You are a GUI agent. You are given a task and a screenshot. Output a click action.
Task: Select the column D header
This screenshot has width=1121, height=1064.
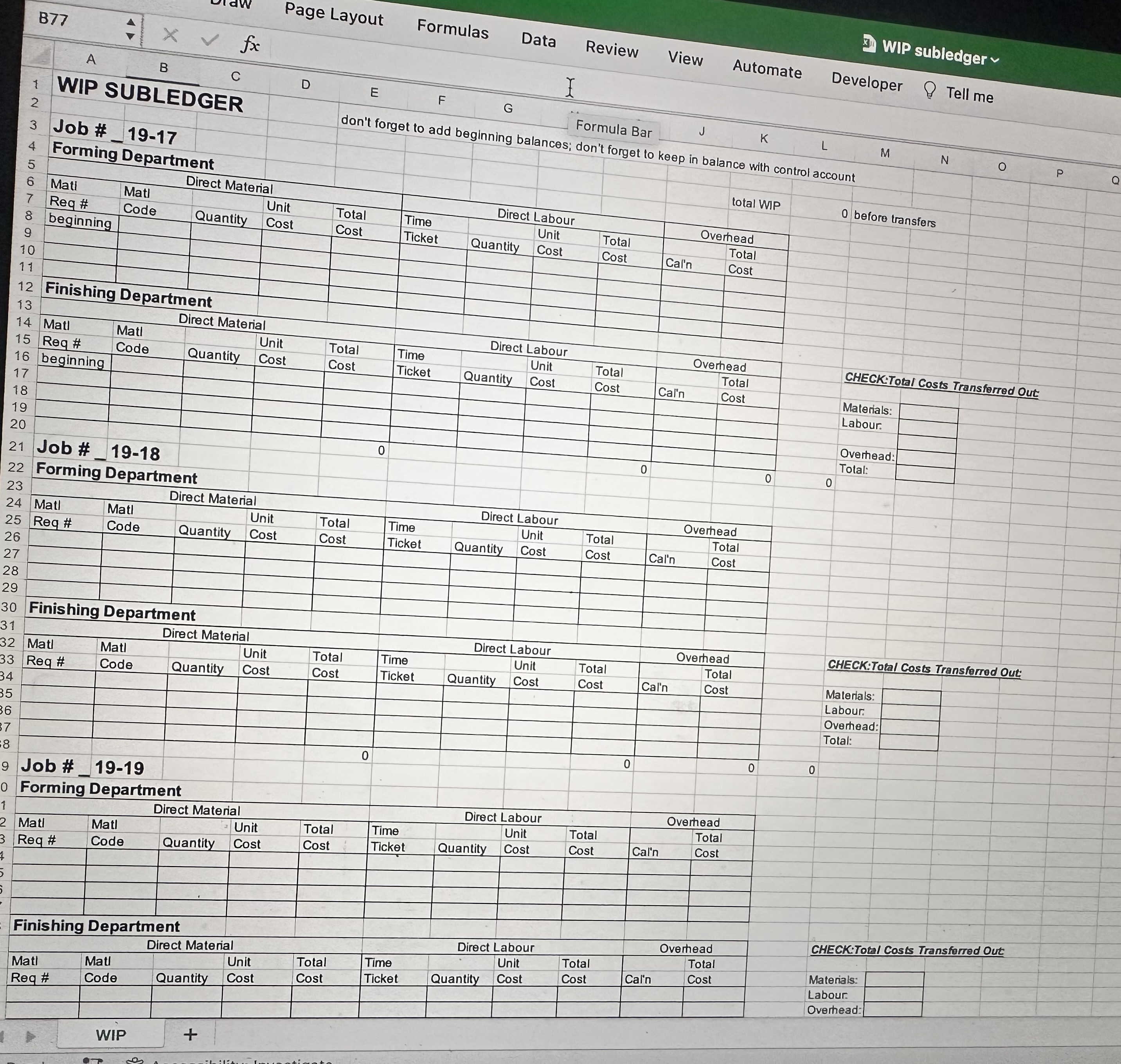[x=306, y=85]
